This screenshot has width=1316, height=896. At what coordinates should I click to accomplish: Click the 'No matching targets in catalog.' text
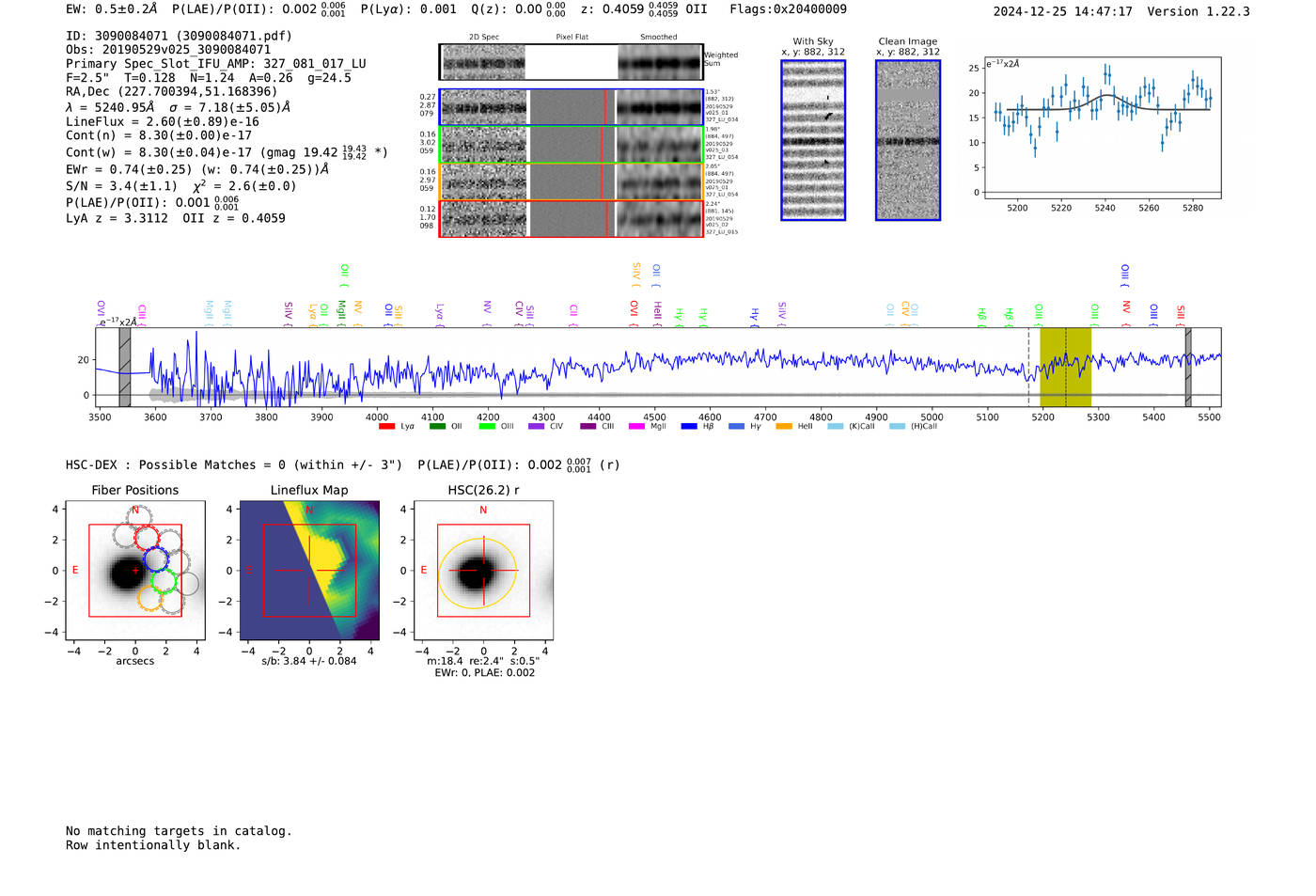click(x=179, y=831)
